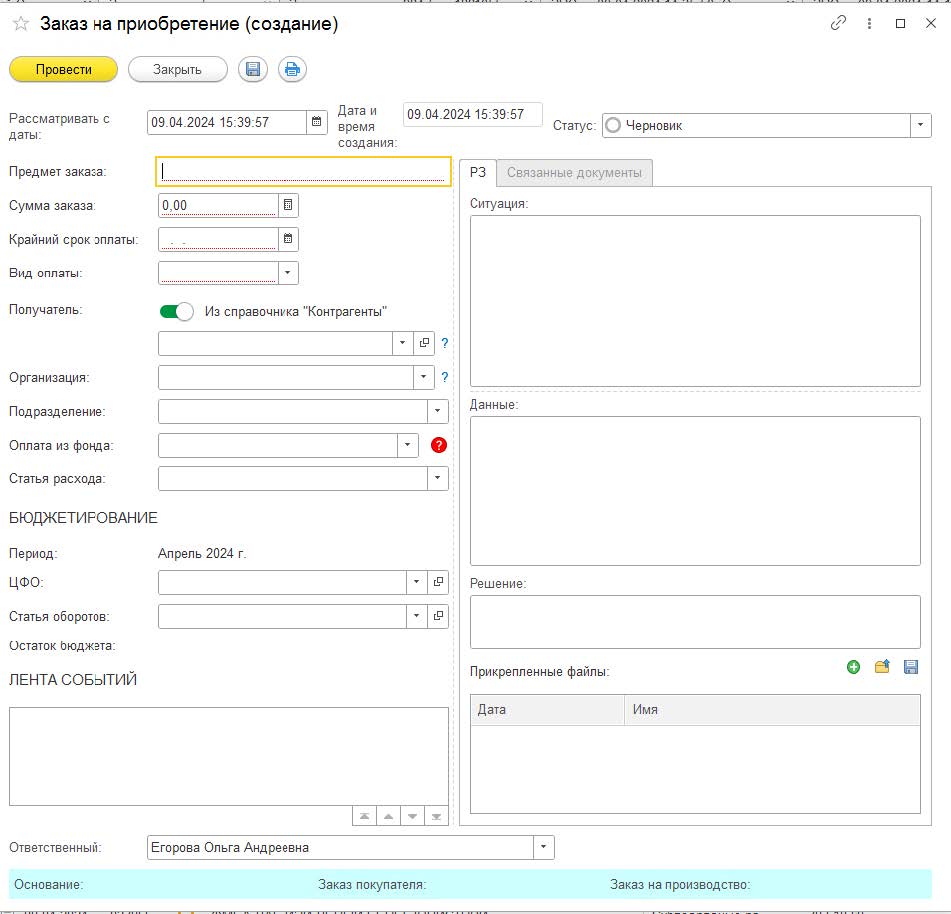Click the printer icon in toolbar
This screenshot has height=914, width=951.
292,70
